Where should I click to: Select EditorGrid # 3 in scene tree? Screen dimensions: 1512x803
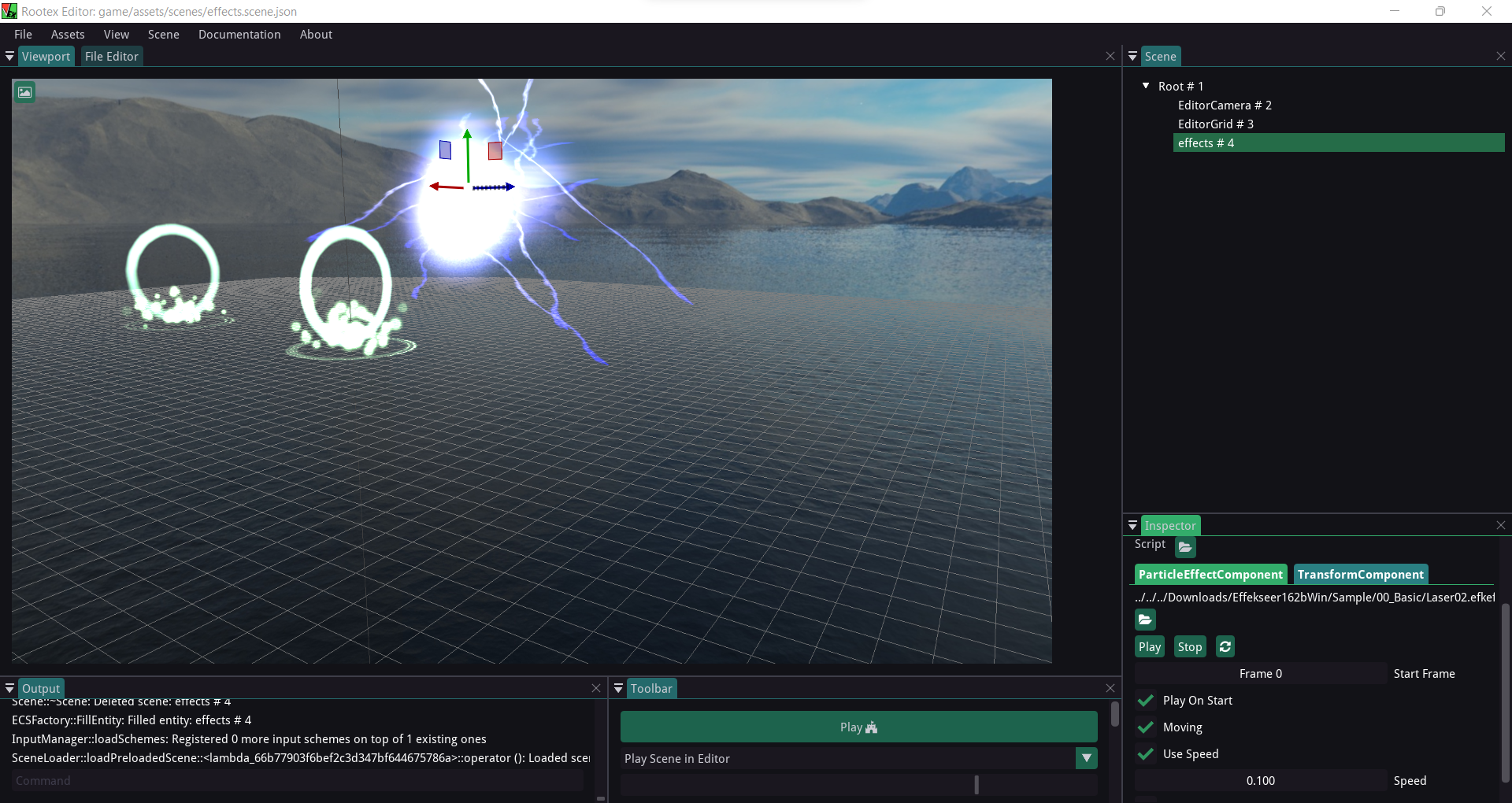[x=1215, y=124]
